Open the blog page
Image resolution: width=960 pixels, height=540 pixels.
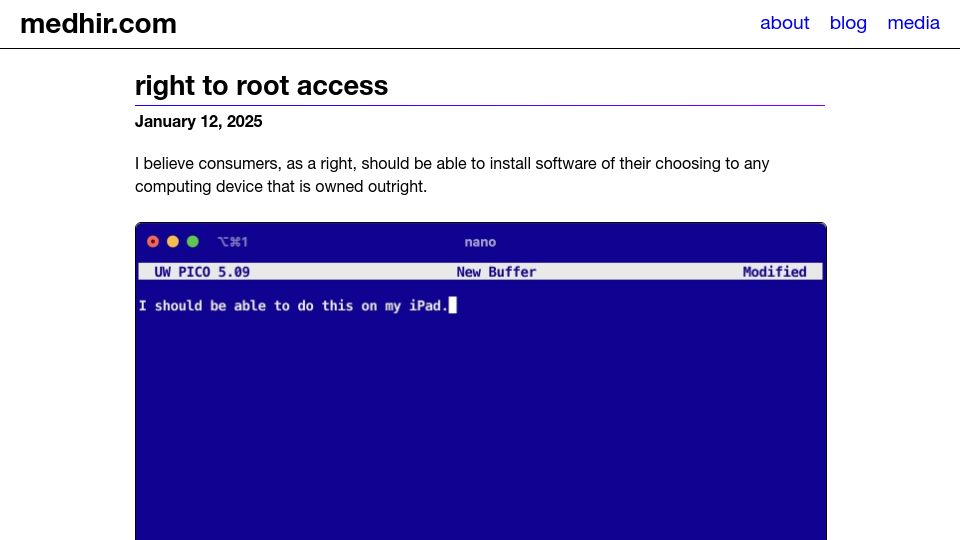coord(848,23)
